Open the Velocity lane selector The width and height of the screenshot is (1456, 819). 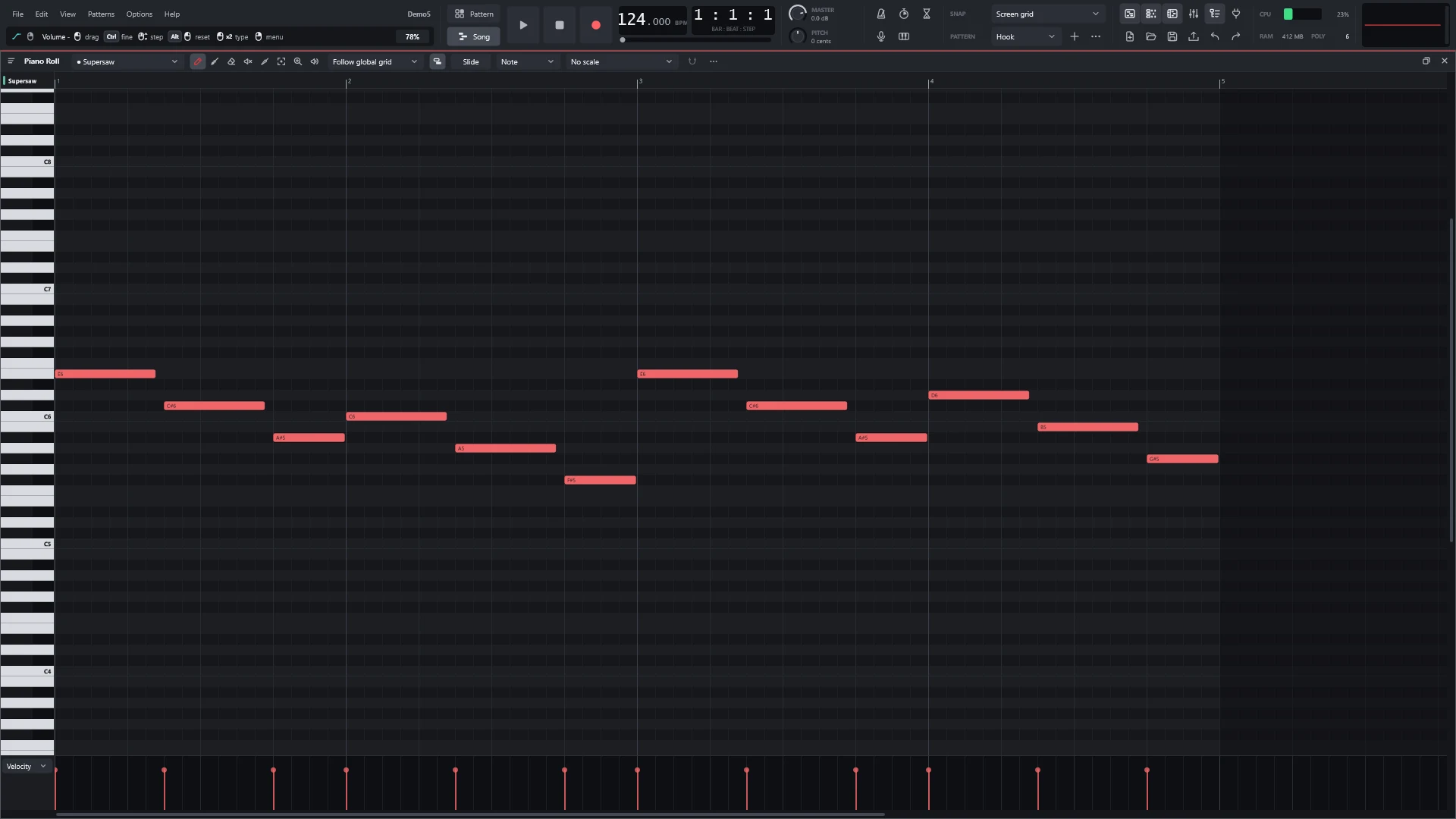(x=27, y=767)
